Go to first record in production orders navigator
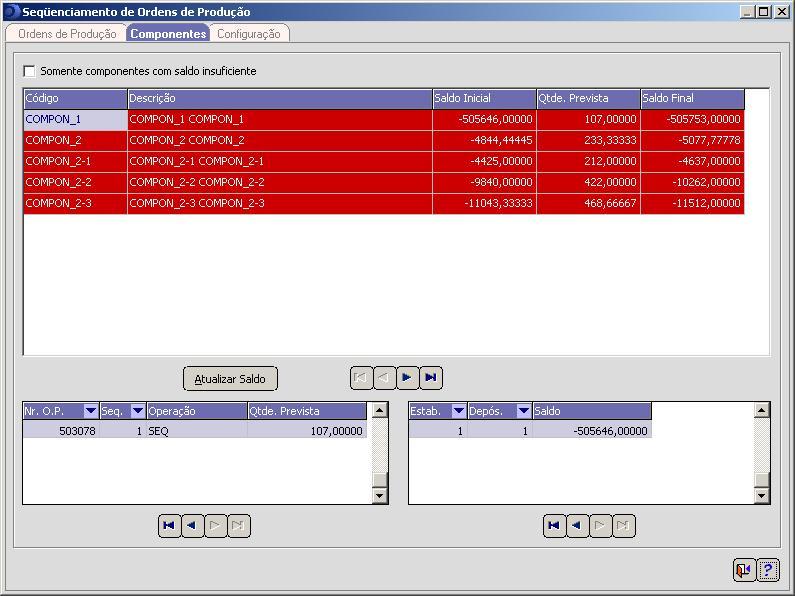 [x=169, y=526]
